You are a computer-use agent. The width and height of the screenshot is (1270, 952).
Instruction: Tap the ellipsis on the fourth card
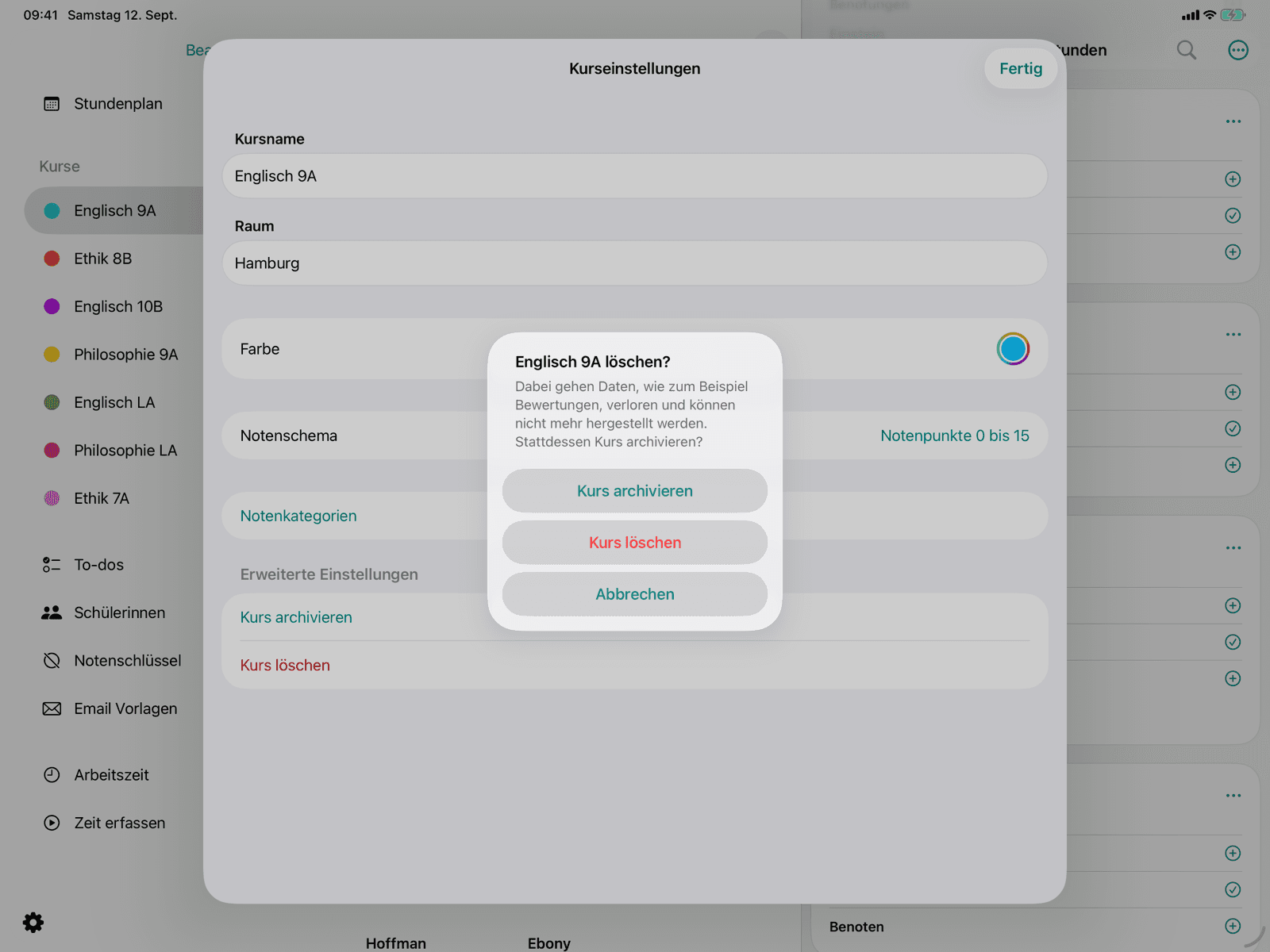click(1233, 795)
